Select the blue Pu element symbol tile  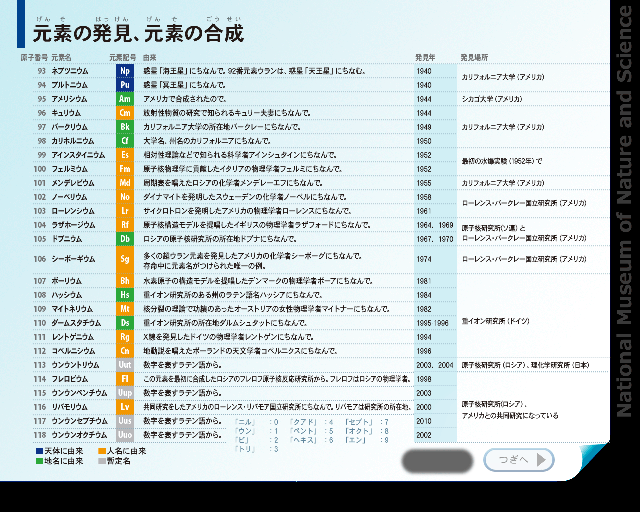point(125,85)
